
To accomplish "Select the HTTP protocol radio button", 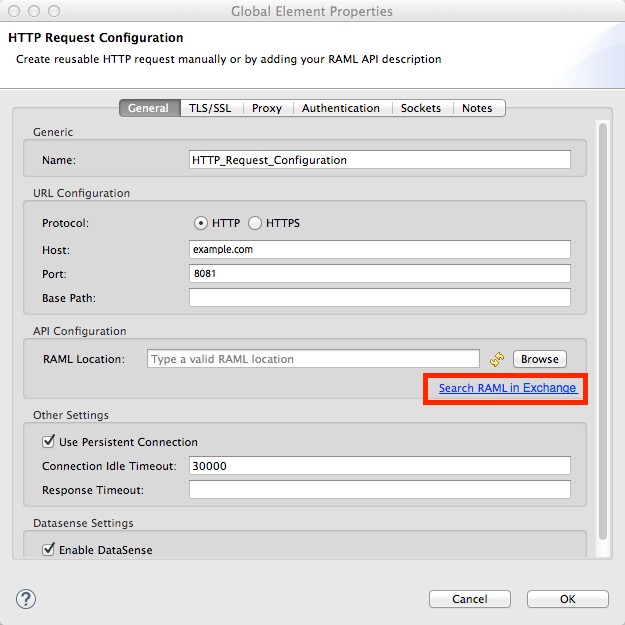I will point(201,223).
